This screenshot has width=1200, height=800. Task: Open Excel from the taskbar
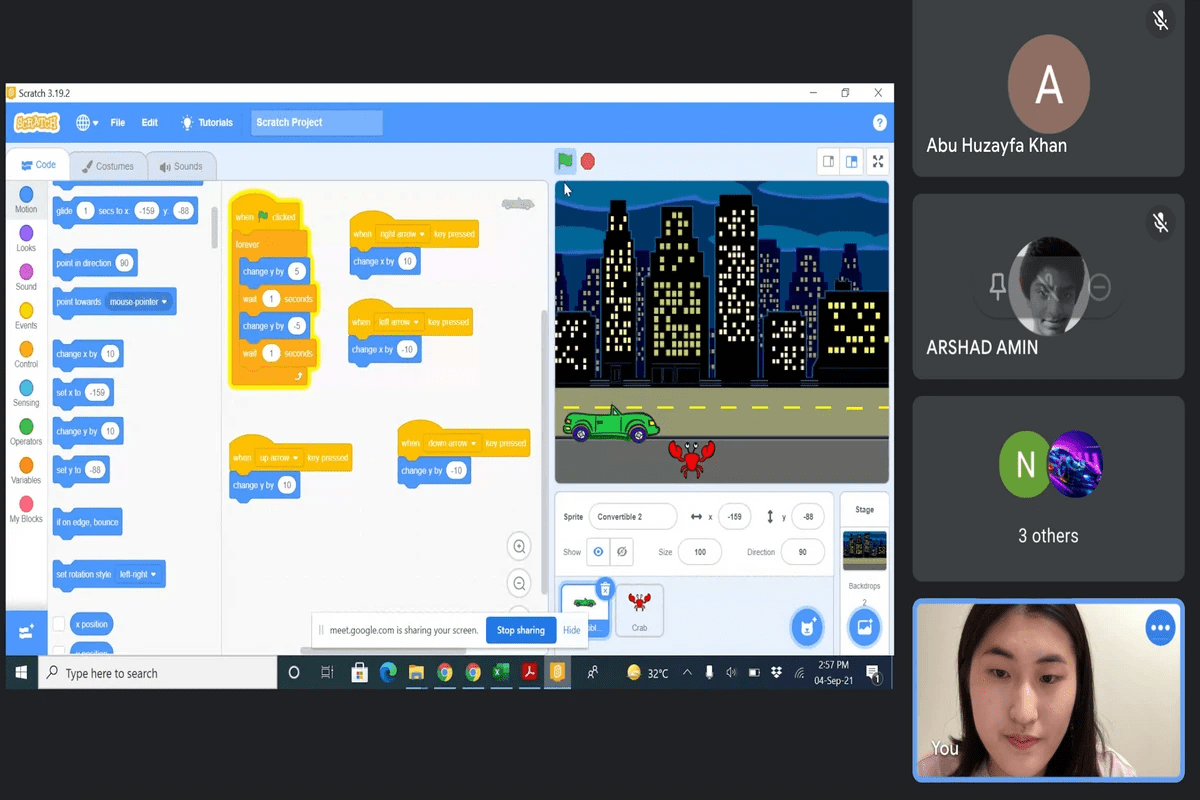[x=501, y=673]
